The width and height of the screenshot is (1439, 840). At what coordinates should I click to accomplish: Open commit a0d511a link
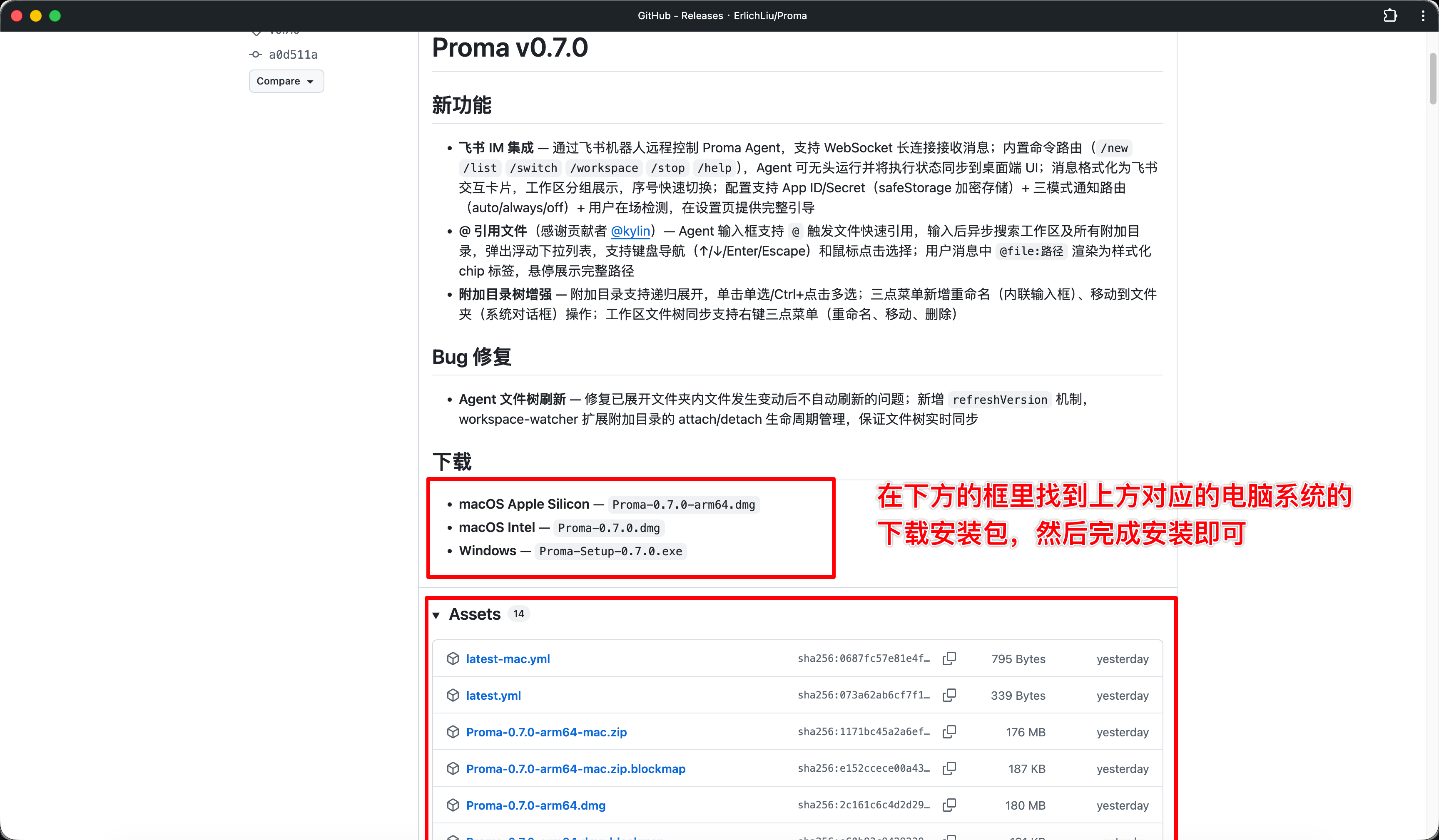pos(293,54)
